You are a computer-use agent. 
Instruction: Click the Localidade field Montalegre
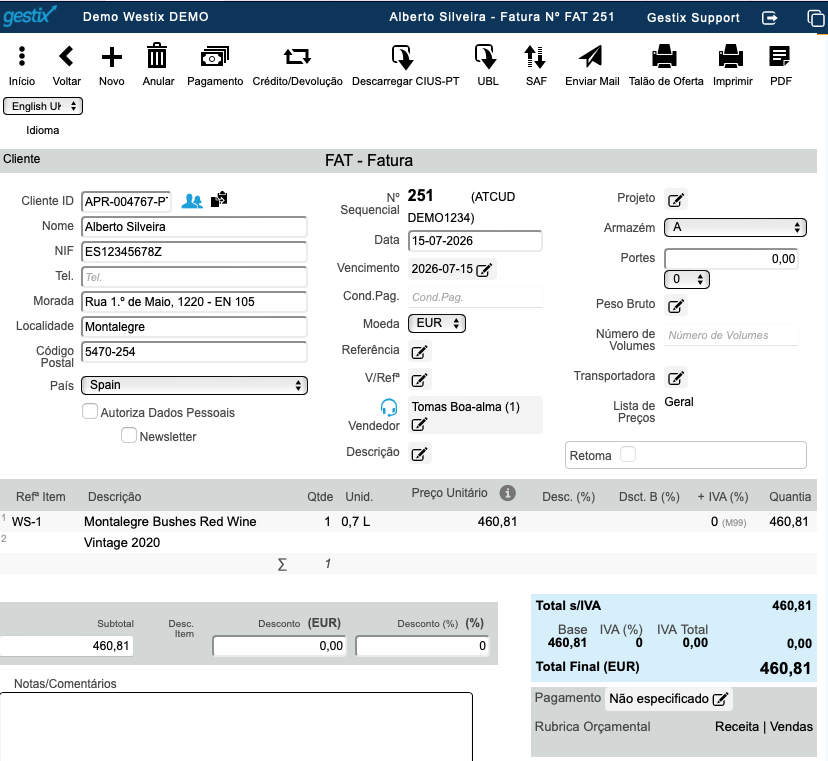click(194, 327)
